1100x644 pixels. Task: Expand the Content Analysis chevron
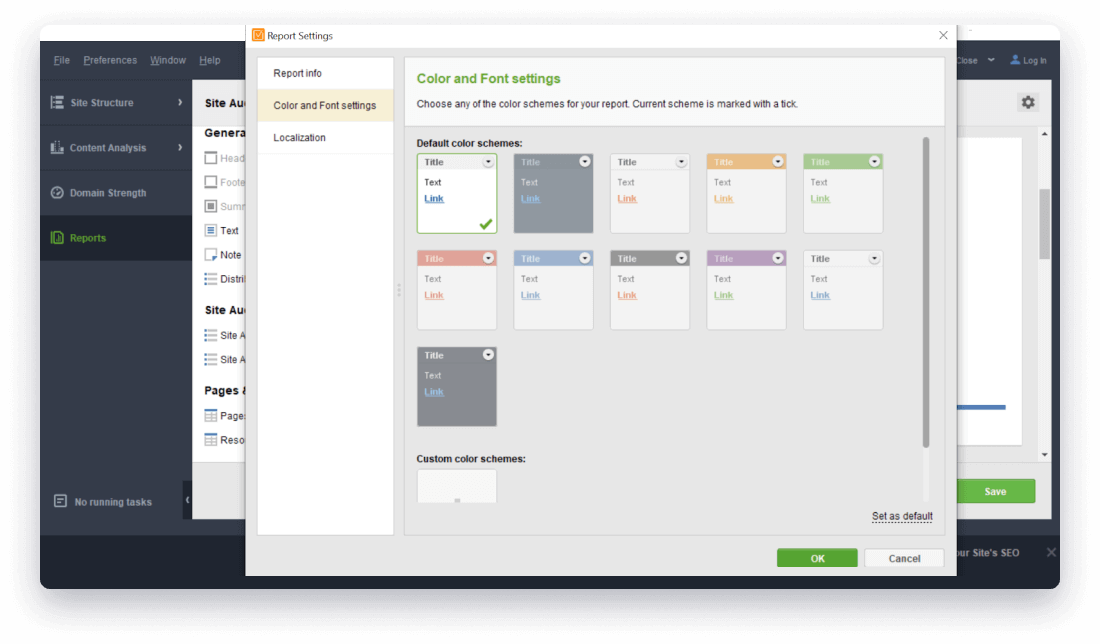click(180, 147)
